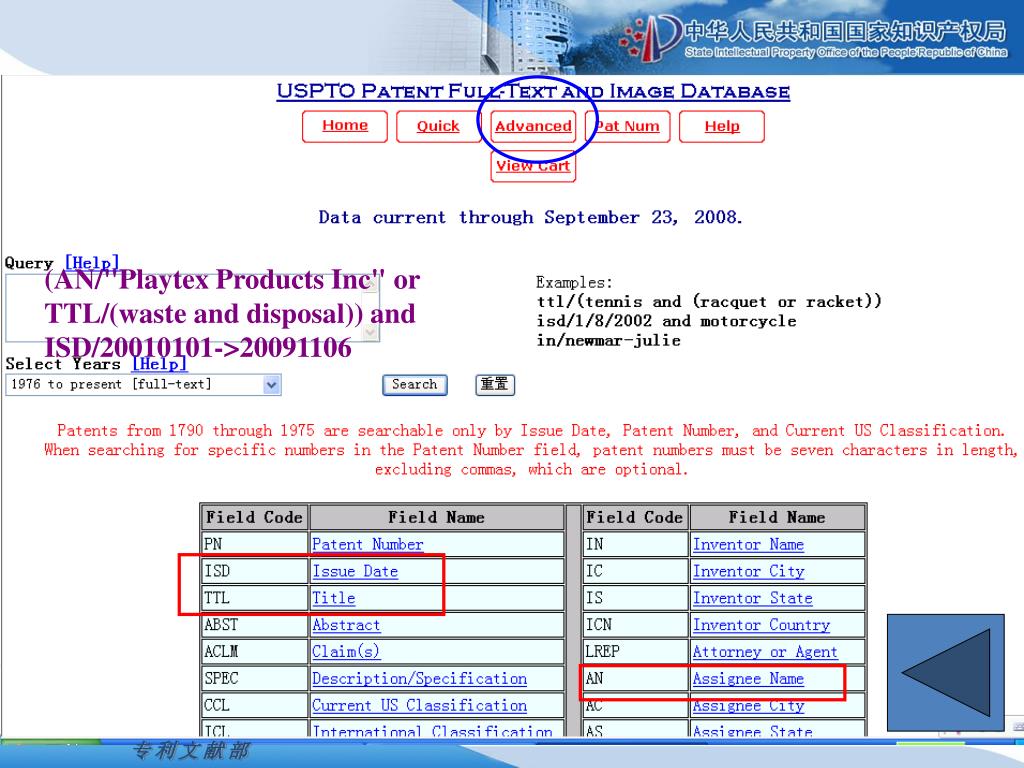Open the Assignee State link
Viewport: 1024px width, 768px height.
752,731
